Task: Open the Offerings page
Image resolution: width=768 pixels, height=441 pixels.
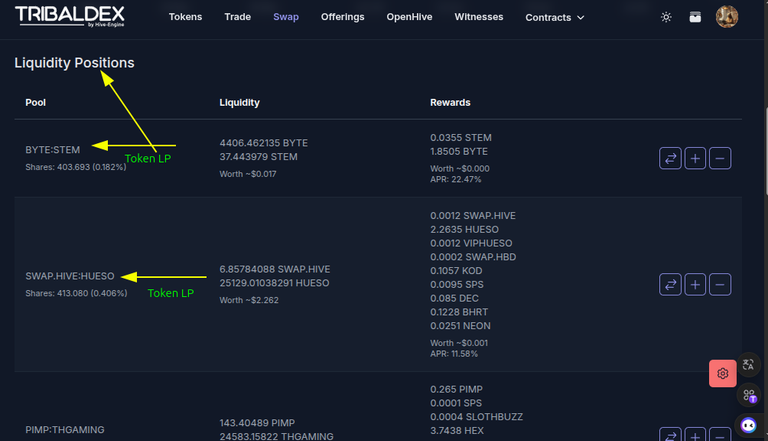Action: pyautogui.click(x=342, y=17)
